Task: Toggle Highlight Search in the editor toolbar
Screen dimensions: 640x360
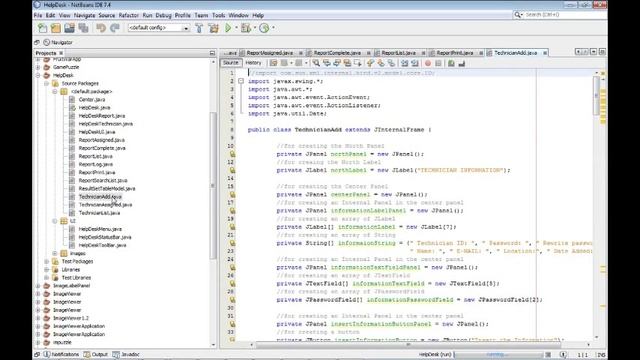Action: (347, 63)
